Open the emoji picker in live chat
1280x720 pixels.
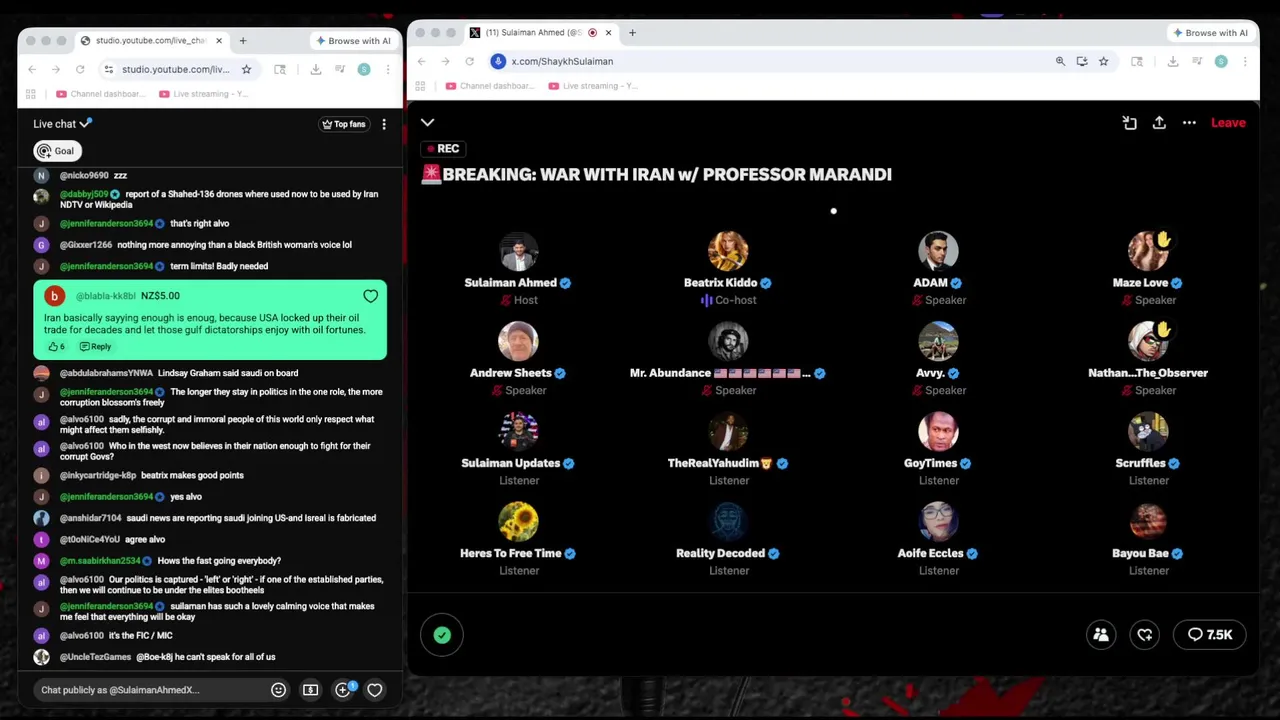pos(279,690)
